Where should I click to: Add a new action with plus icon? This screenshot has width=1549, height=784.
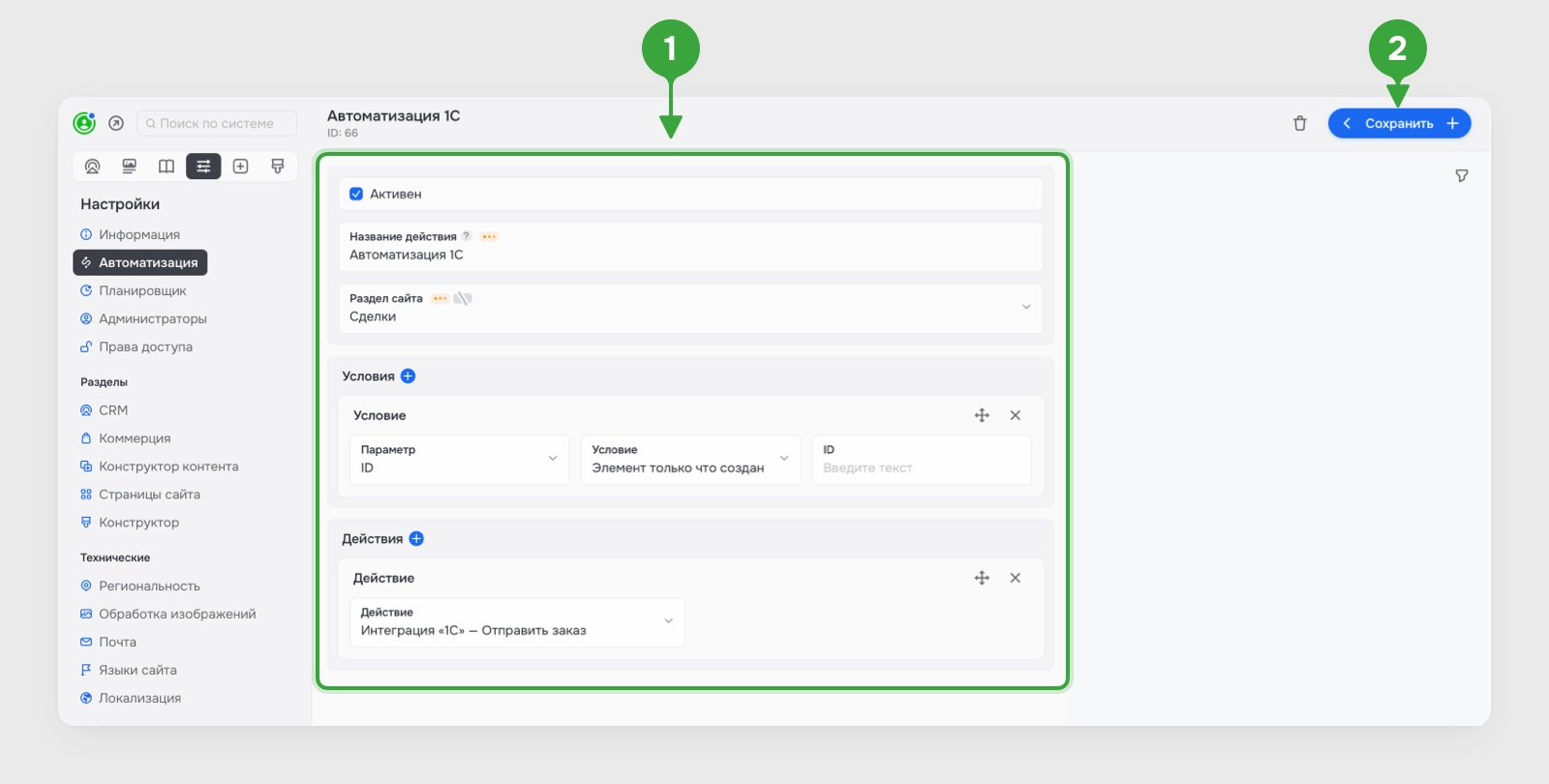pos(416,539)
